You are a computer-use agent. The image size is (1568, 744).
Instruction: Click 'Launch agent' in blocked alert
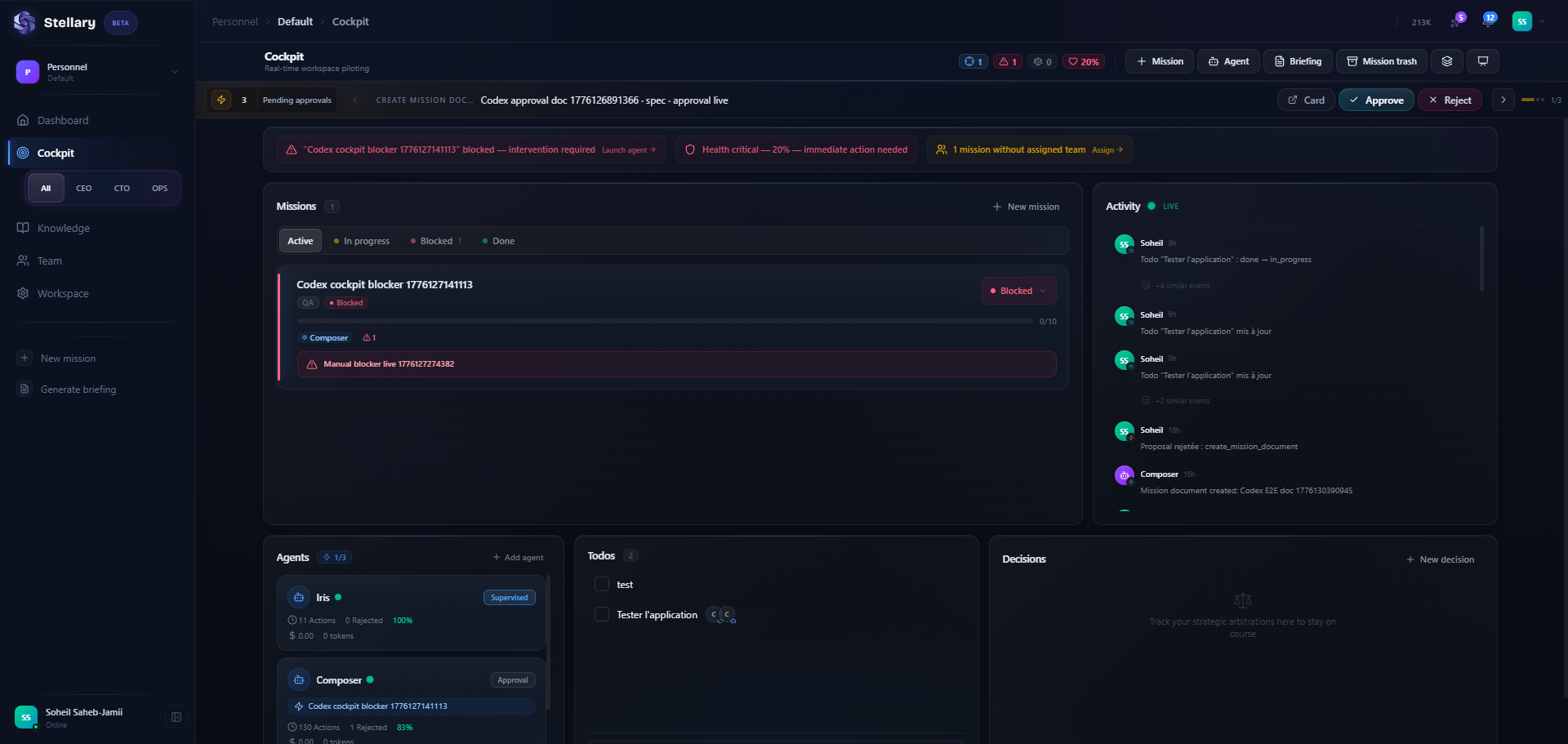629,150
